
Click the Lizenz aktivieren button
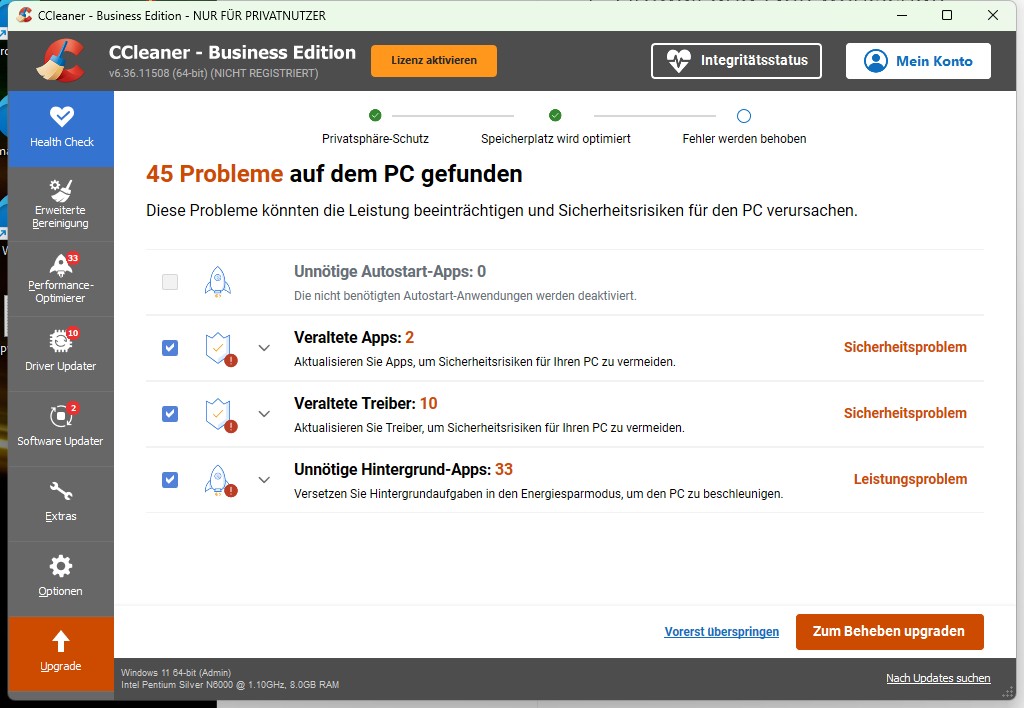(x=434, y=61)
